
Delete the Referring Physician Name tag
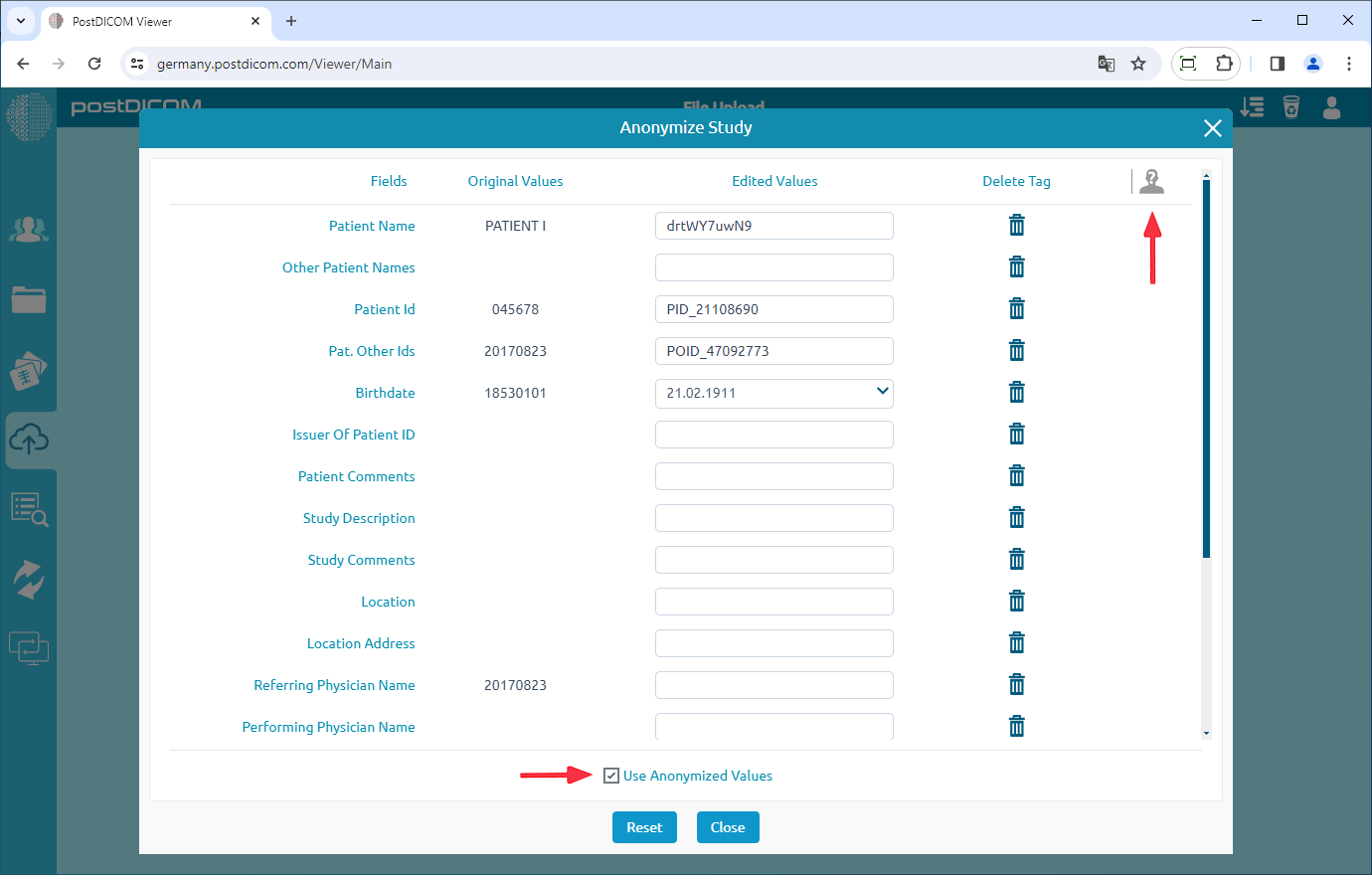[1016, 685]
